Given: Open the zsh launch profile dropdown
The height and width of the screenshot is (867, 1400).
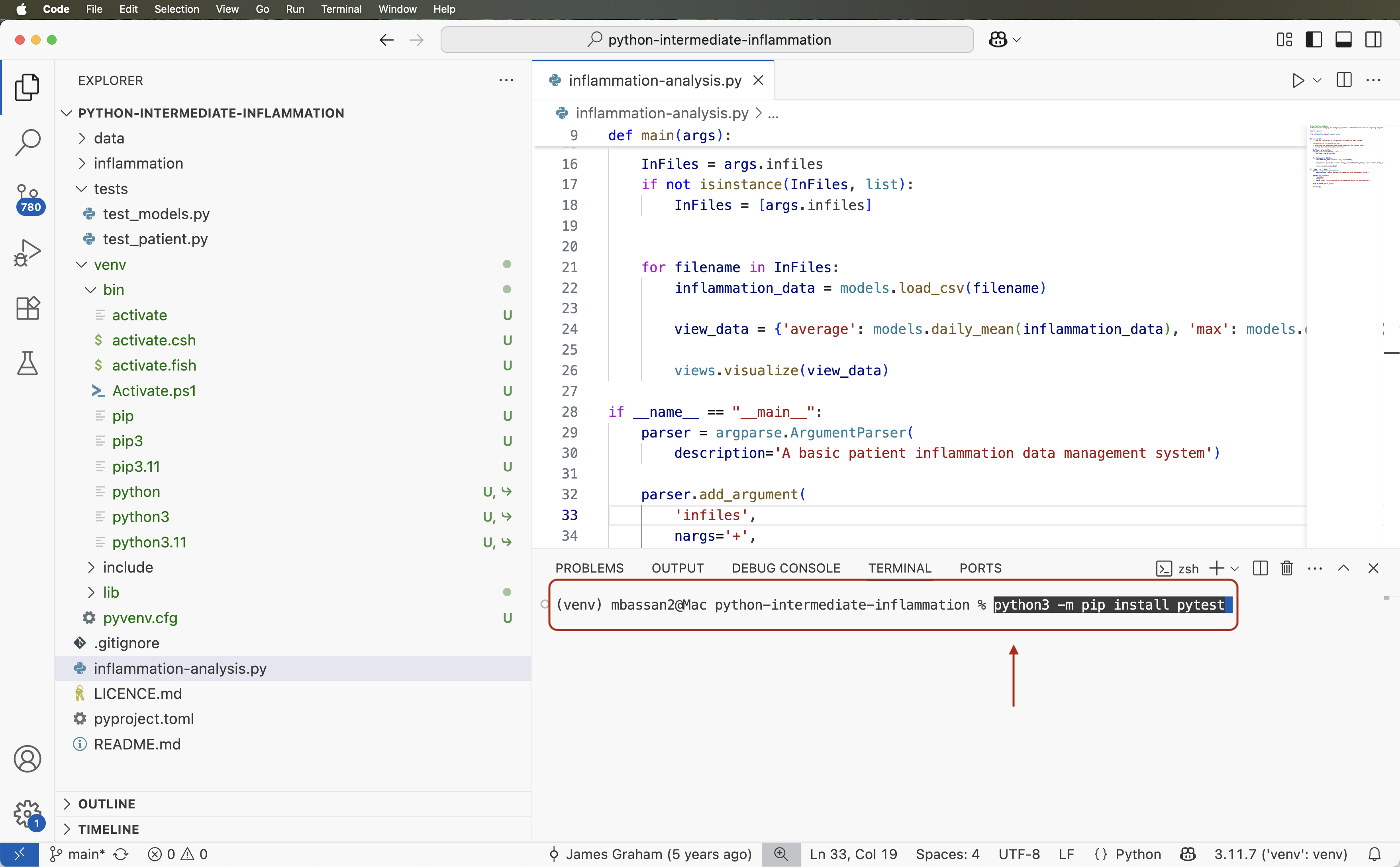Looking at the screenshot, I should tap(1235, 568).
